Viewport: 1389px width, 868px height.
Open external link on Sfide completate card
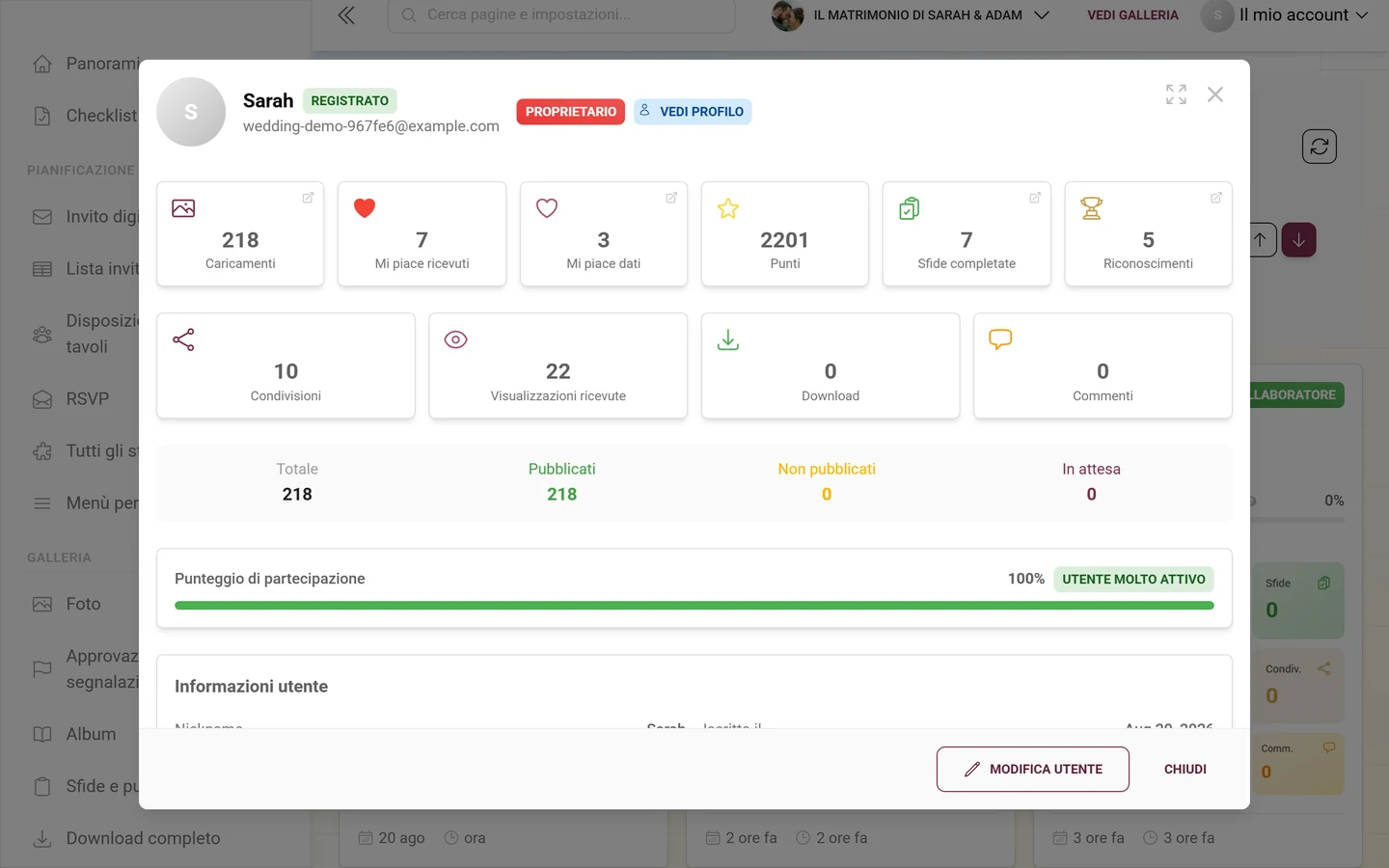coord(1035,198)
